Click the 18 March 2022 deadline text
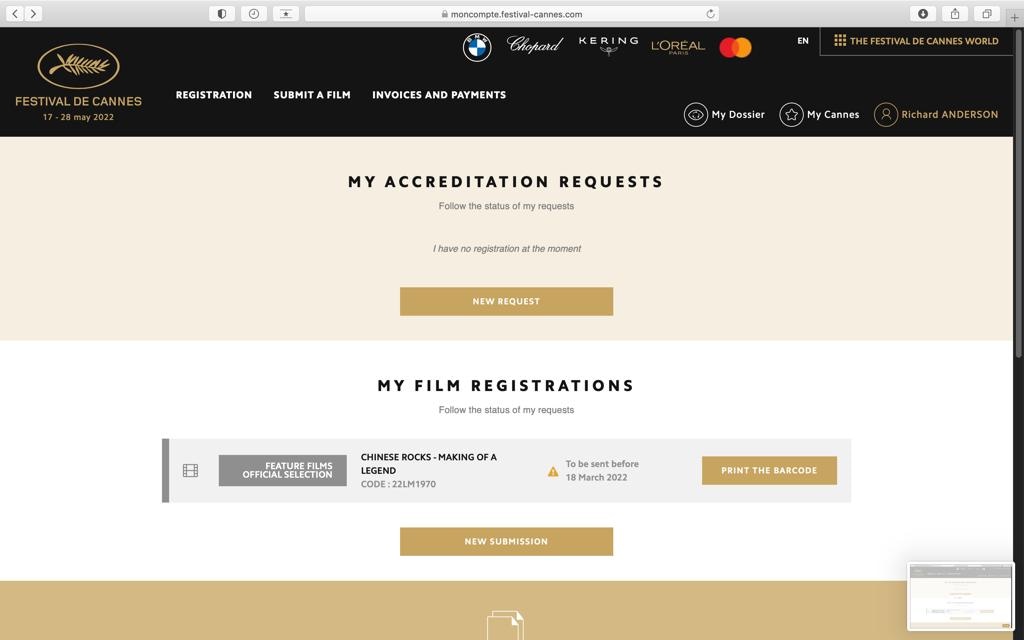This screenshot has width=1024, height=640. pos(596,477)
